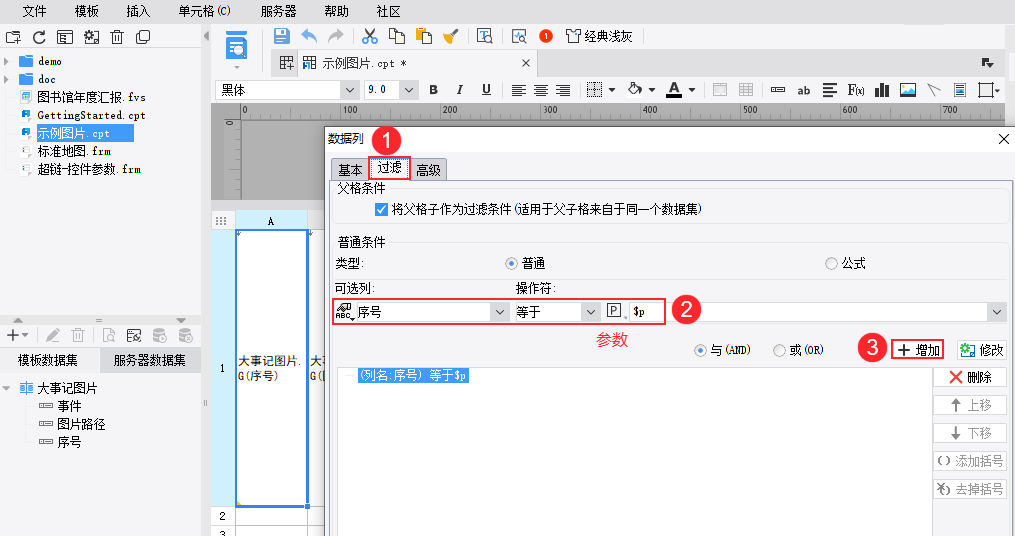Click the new folder icon in file panel
This screenshot has width=1015, height=536.
click(13, 37)
